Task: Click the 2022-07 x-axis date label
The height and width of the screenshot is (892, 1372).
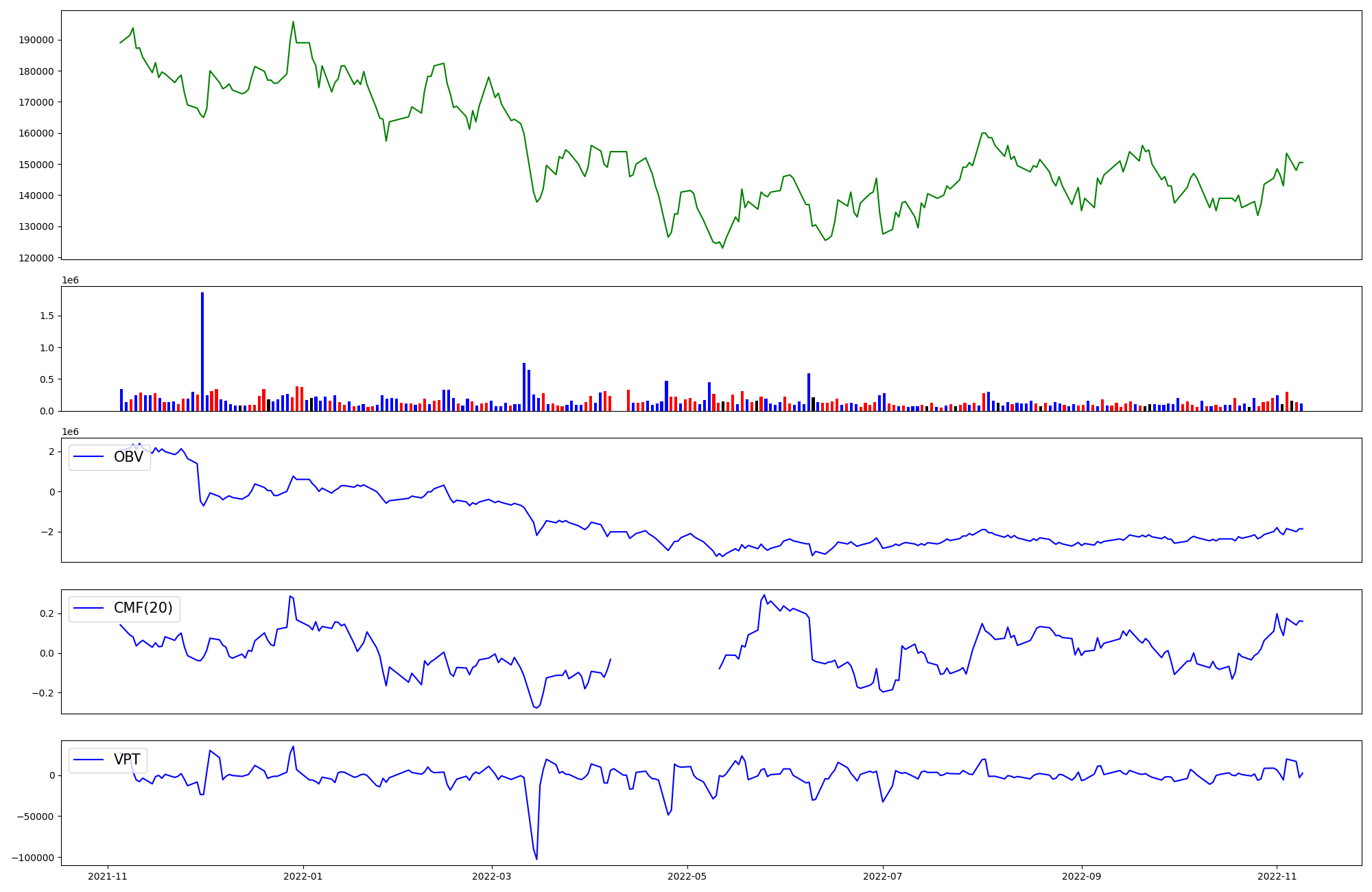Action: coord(882,876)
